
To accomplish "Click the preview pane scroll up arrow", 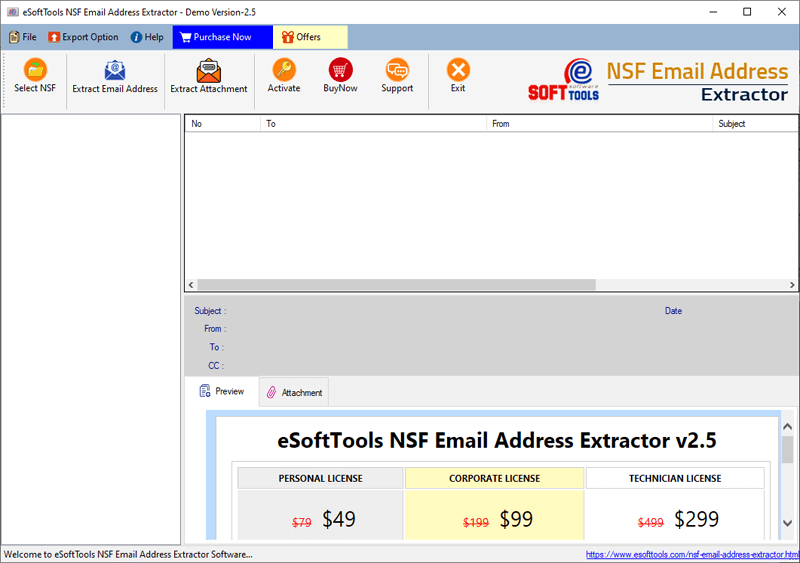I will [787, 426].
